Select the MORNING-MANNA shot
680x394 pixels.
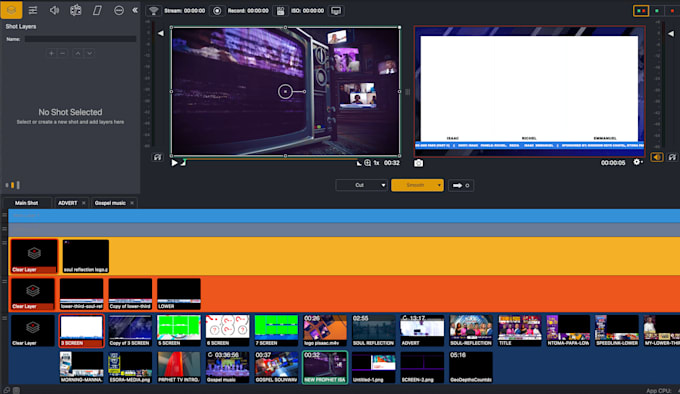tap(82, 367)
